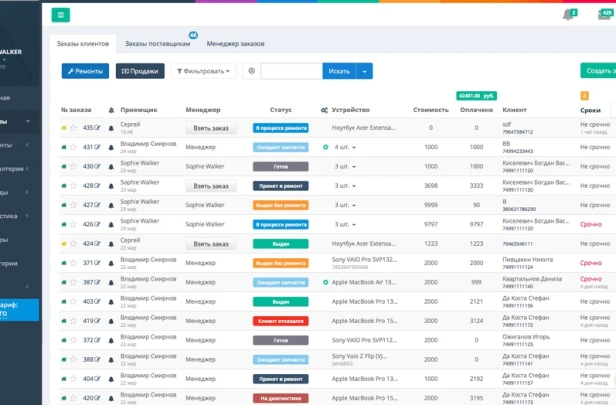Click the clear search circle icon
616x405 pixels.
(x=251, y=71)
